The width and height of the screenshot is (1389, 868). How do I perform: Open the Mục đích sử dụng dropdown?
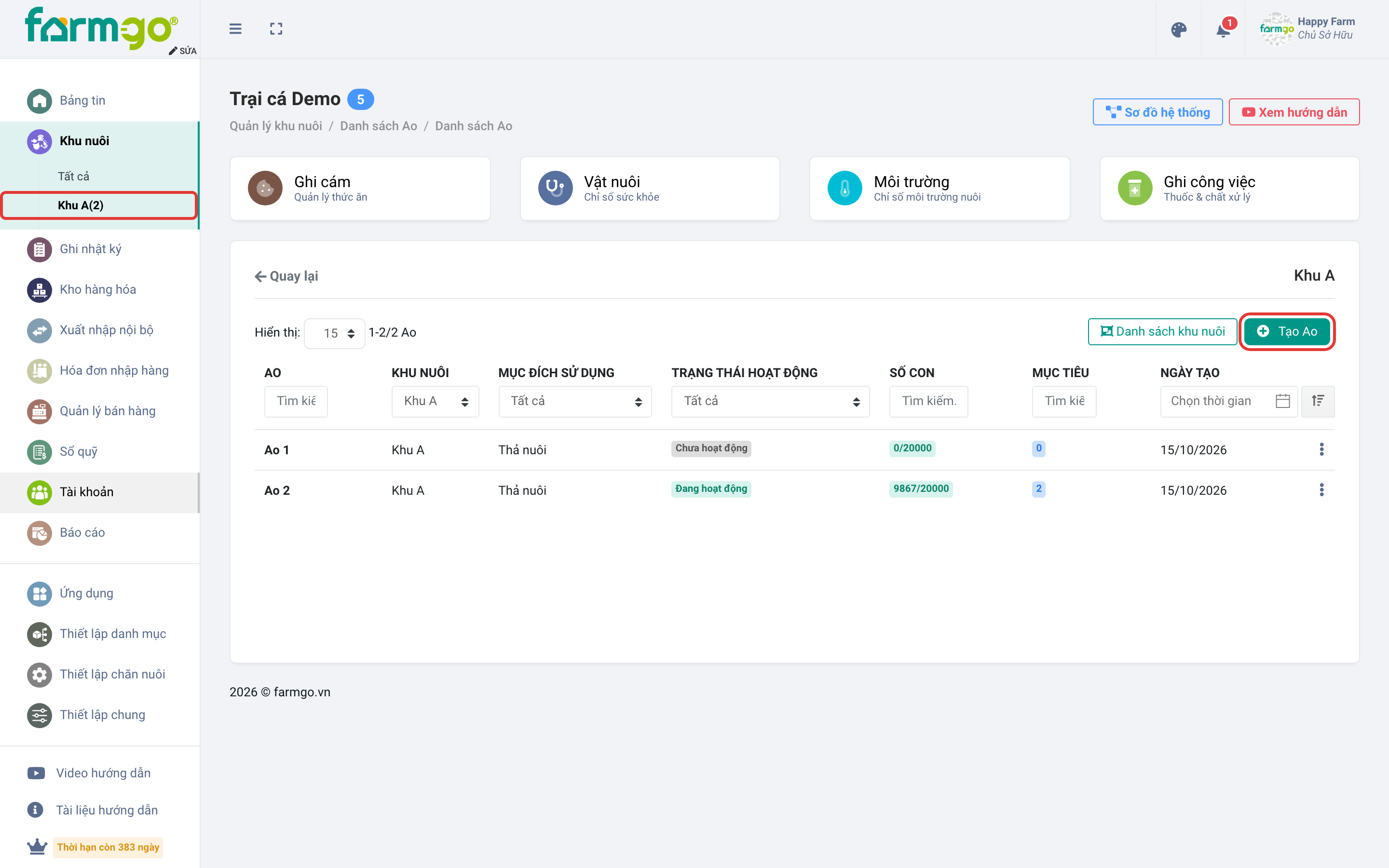pos(575,401)
